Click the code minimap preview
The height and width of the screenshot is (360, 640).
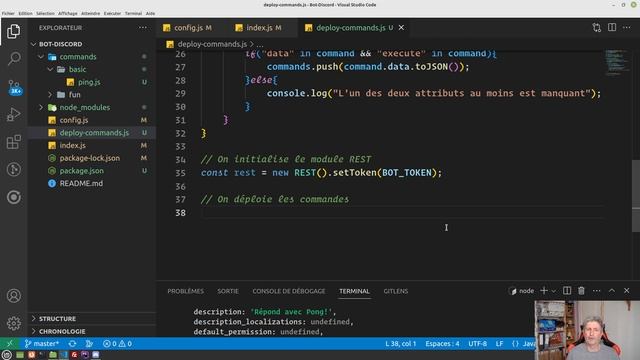tap(617, 62)
